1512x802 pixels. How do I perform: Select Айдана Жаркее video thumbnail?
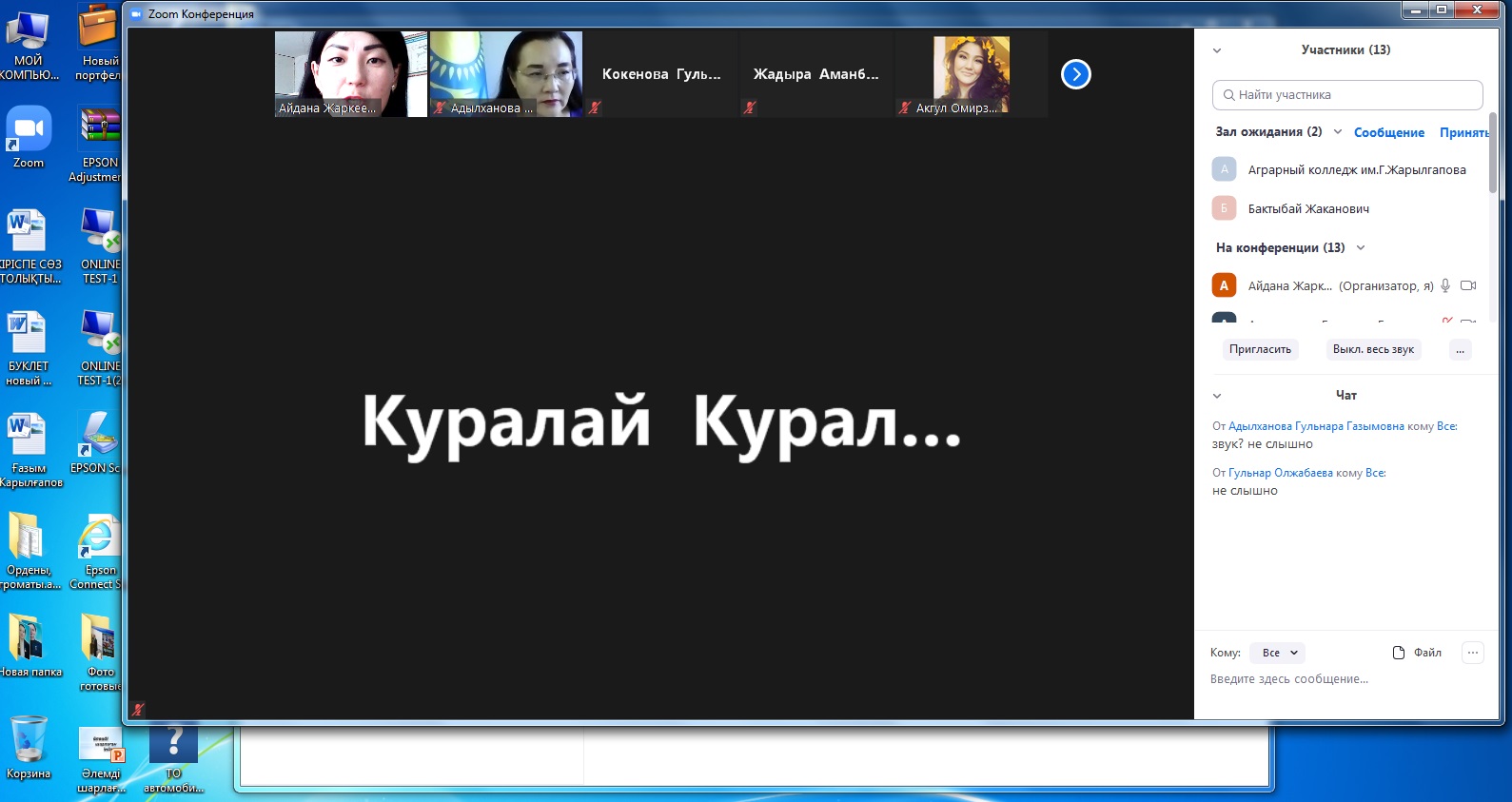350,74
